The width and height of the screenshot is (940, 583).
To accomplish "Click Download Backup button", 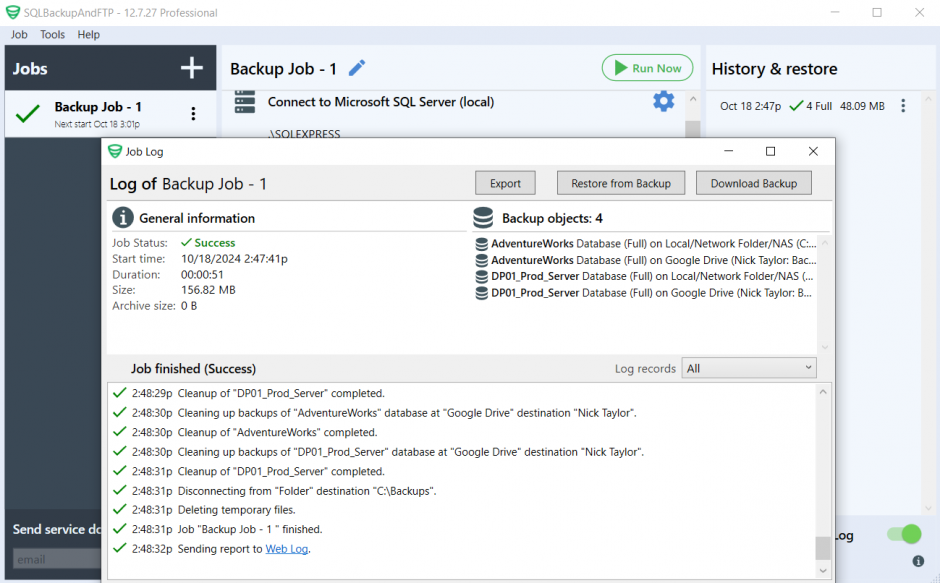I will 754,184.
